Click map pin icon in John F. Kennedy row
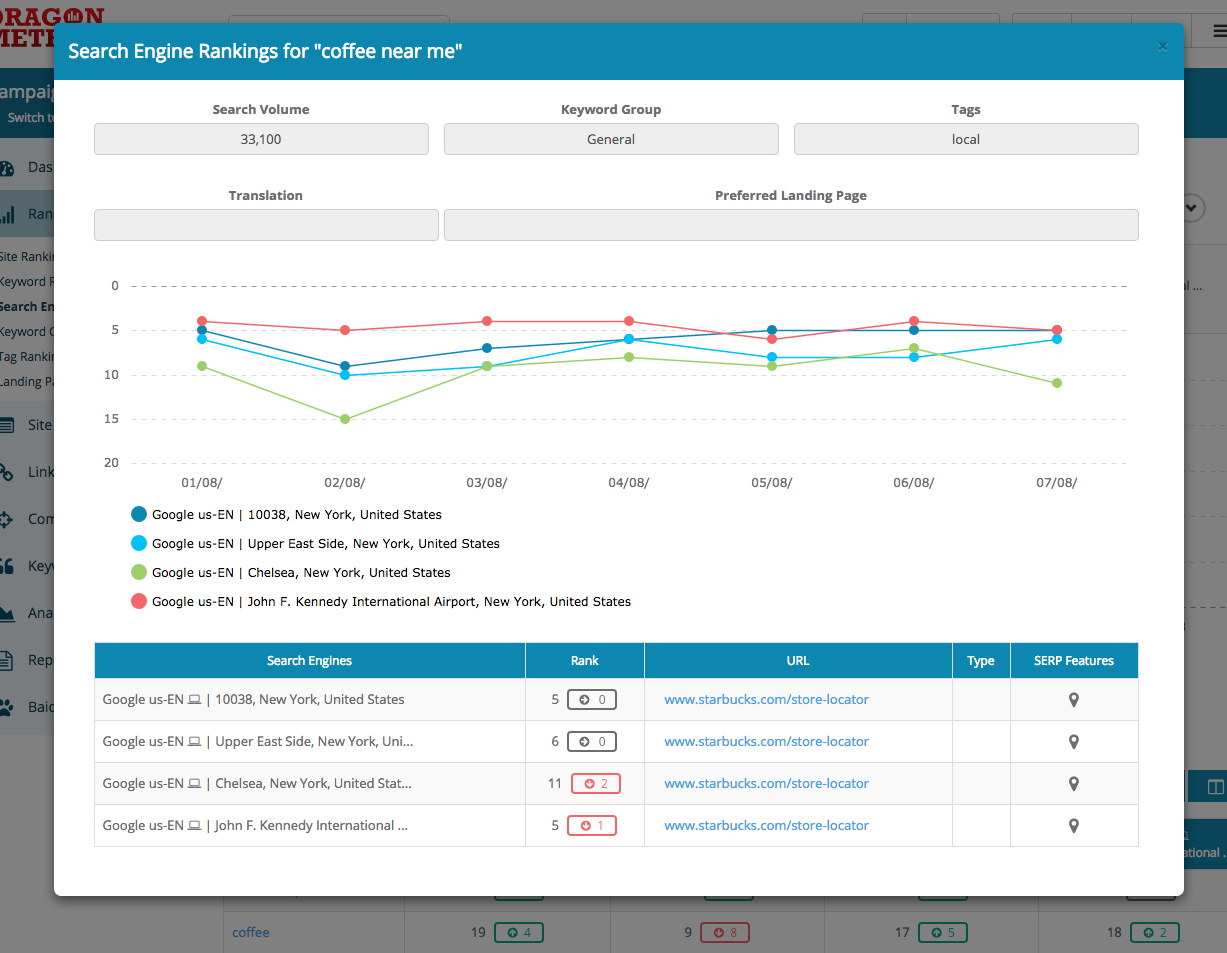Image resolution: width=1227 pixels, height=953 pixels. tap(1074, 826)
